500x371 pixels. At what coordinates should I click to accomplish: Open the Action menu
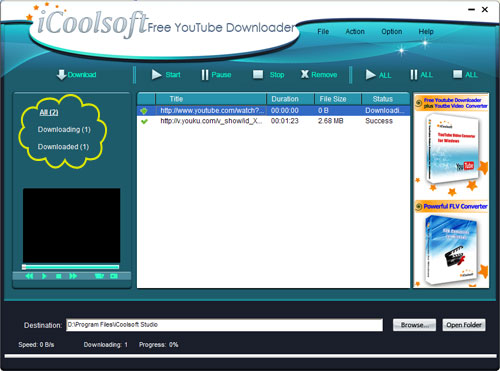click(x=355, y=32)
